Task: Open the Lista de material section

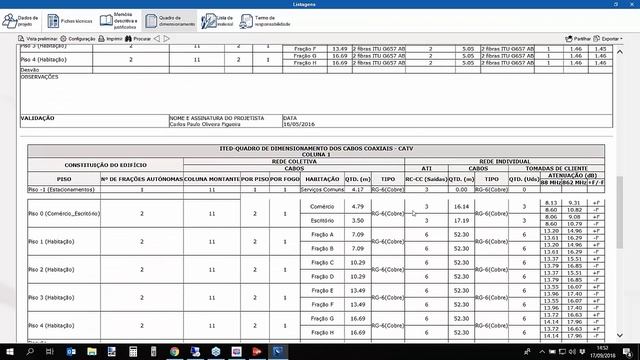Action: point(217,21)
